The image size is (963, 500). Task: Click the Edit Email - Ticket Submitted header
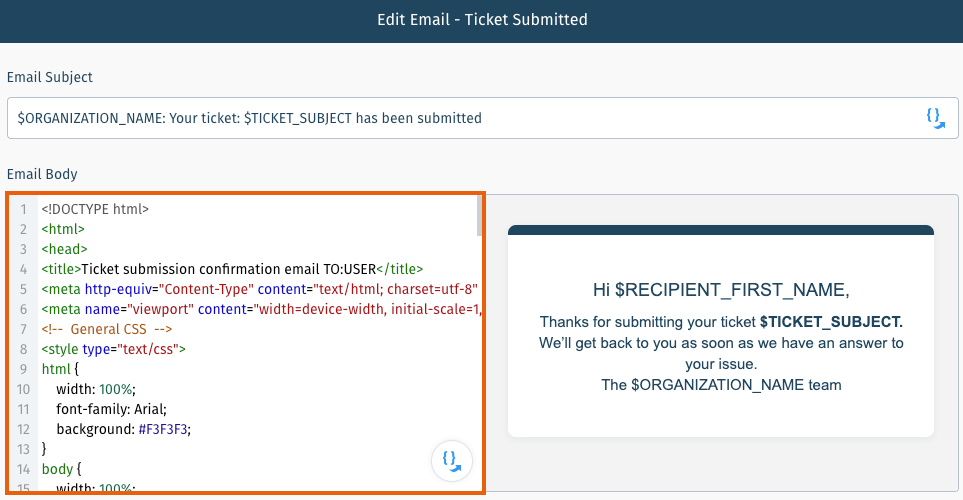482,20
